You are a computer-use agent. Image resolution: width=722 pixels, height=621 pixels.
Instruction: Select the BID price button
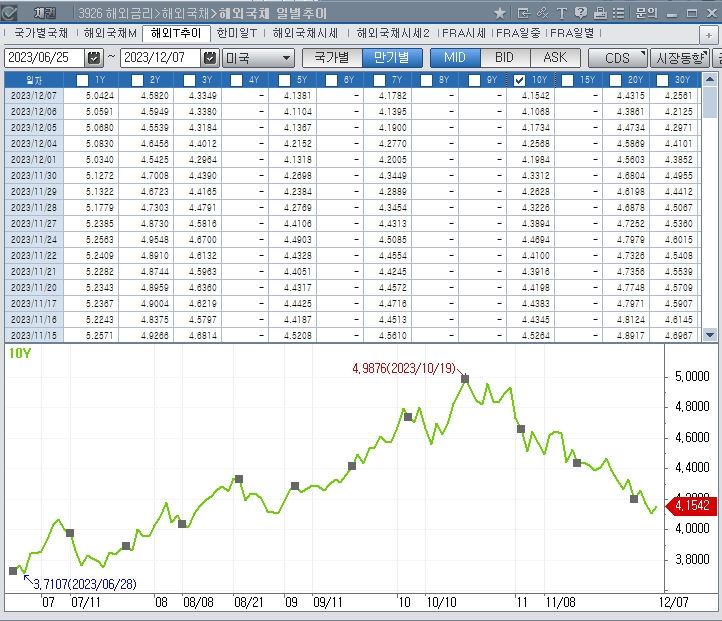pyautogui.click(x=504, y=57)
